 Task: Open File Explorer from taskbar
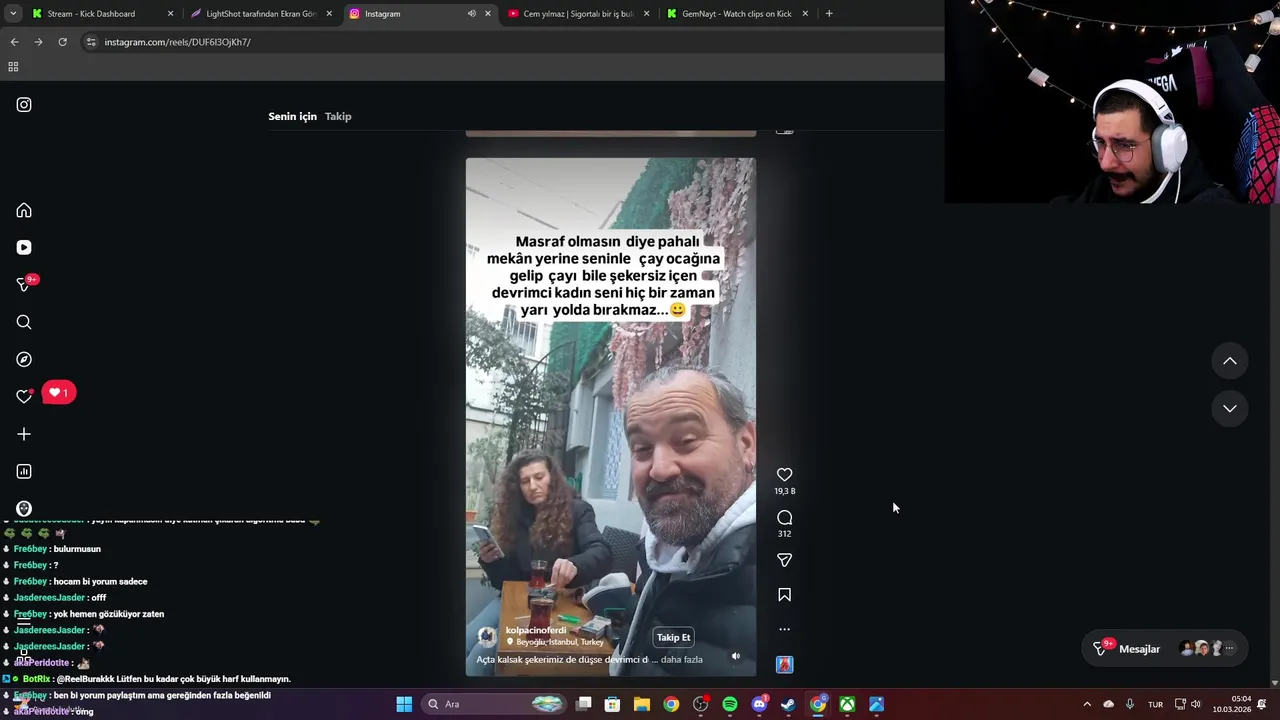click(642, 704)
